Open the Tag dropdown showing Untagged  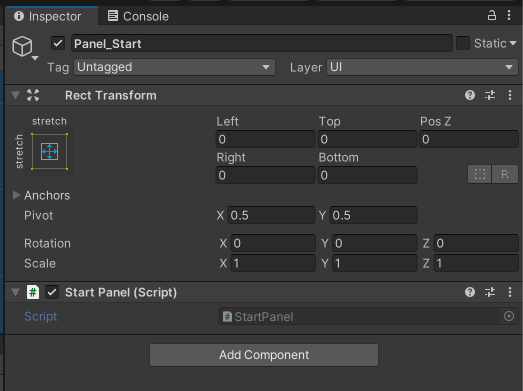point(174,67)
